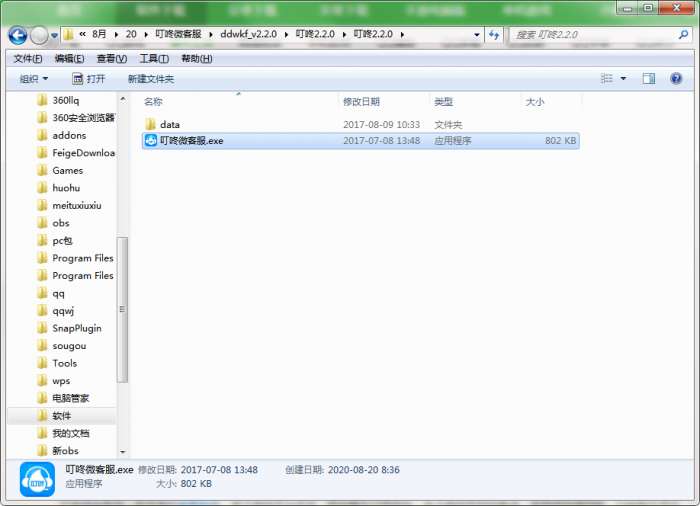Open the 文件(F) menu
The height and width of the screenshot is (506, 700).
(x=28, y=59)
